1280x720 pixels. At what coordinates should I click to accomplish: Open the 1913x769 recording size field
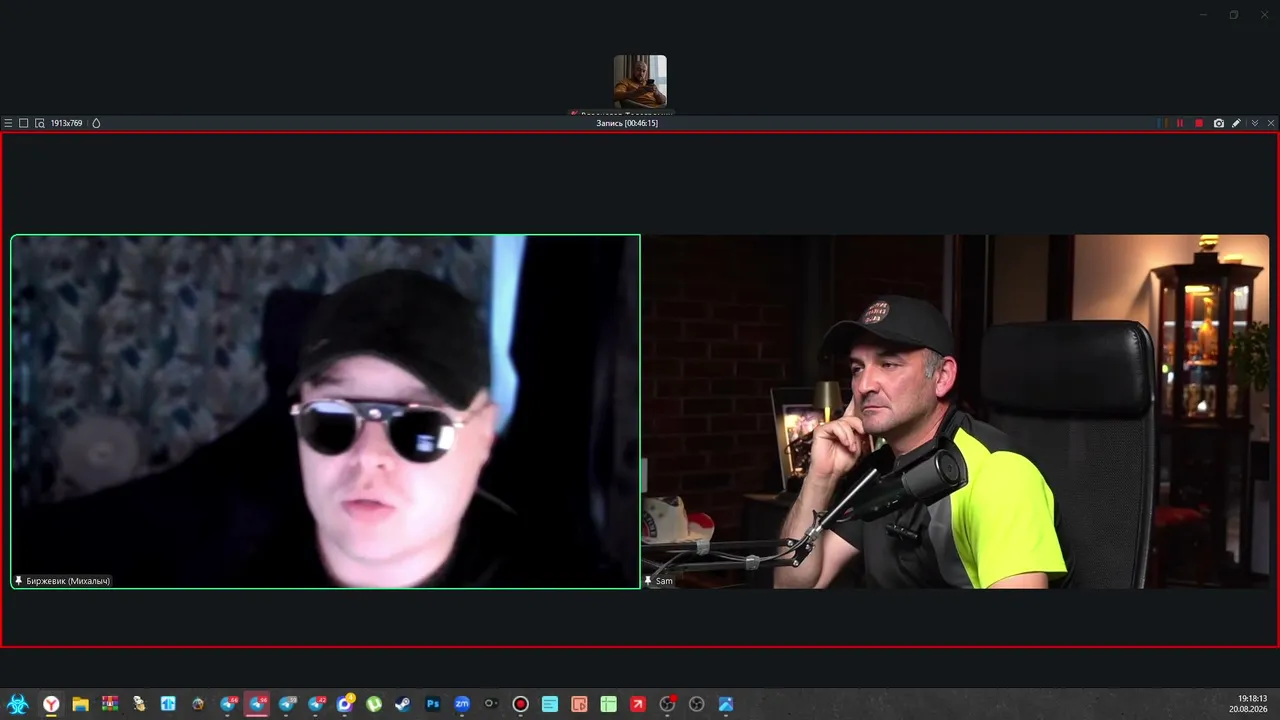67,123
